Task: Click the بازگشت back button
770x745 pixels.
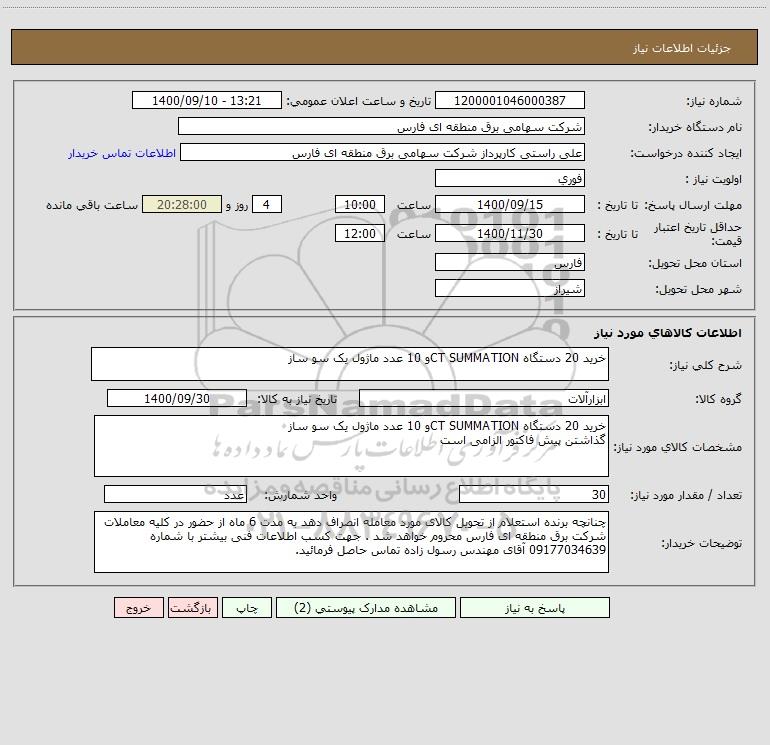Action: tap(192, 607)
